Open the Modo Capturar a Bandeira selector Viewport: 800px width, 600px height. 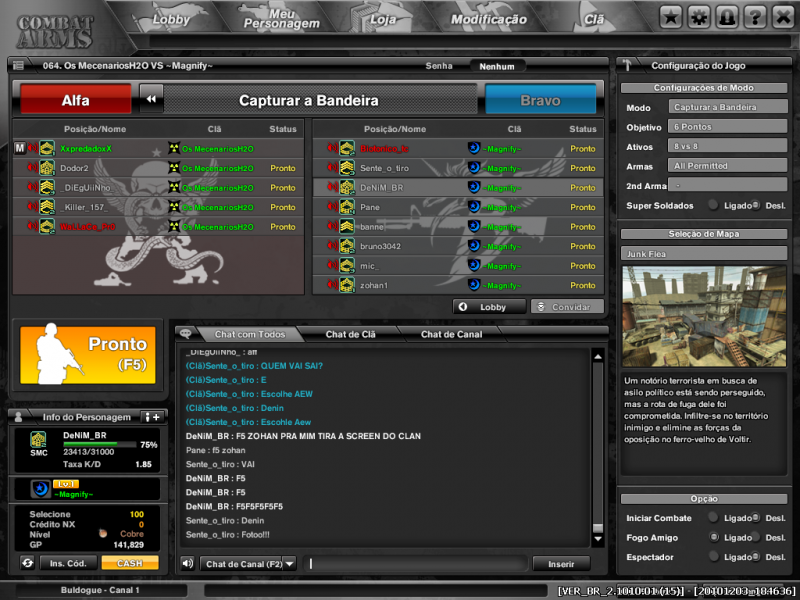click(727, 107)
